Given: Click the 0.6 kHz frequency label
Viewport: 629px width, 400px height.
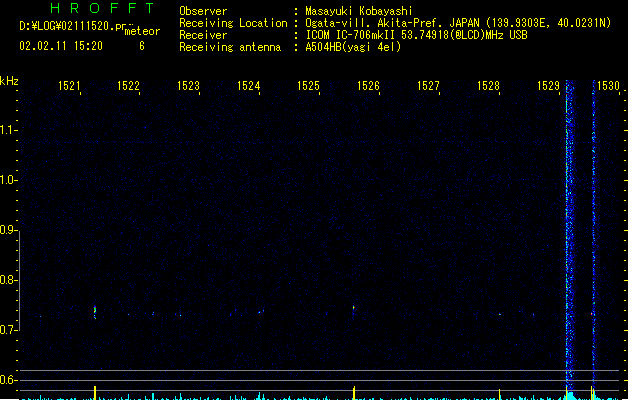Looking at the screenshot, I should click(x=8, y=380).
